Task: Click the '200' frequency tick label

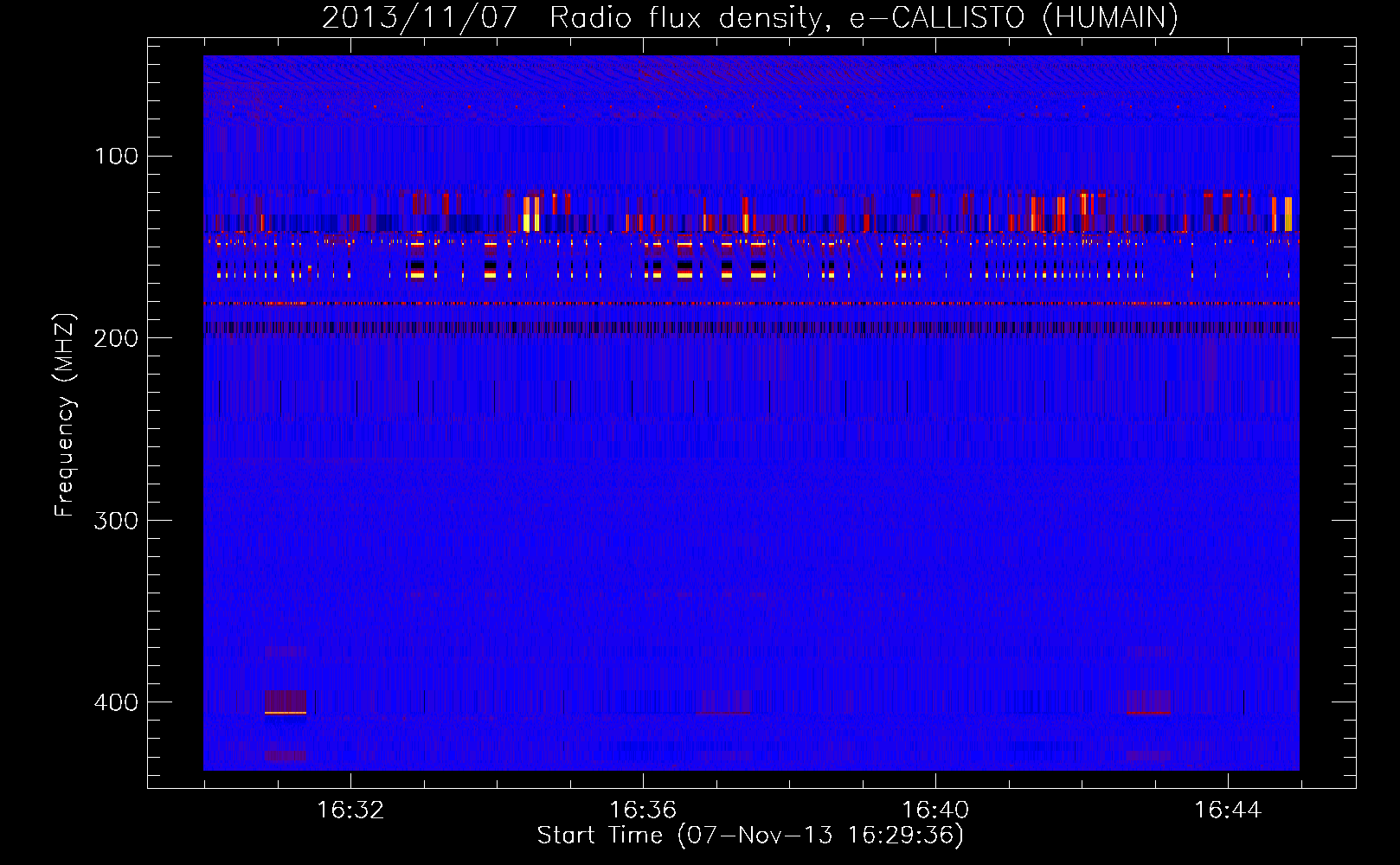Action: tap(116, 338)
